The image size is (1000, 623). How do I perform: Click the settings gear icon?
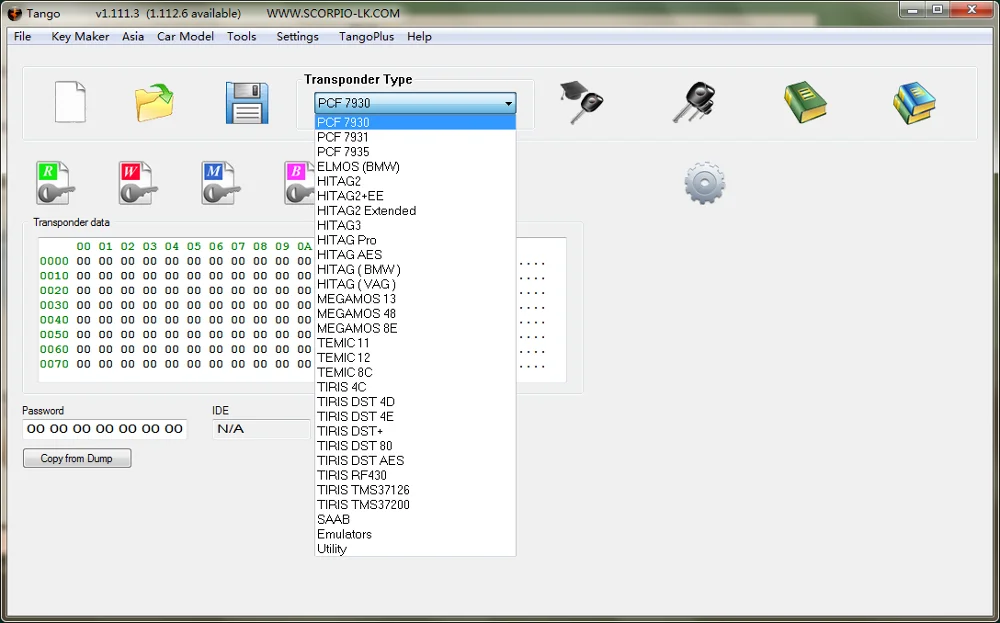click(x=703, y=182)
